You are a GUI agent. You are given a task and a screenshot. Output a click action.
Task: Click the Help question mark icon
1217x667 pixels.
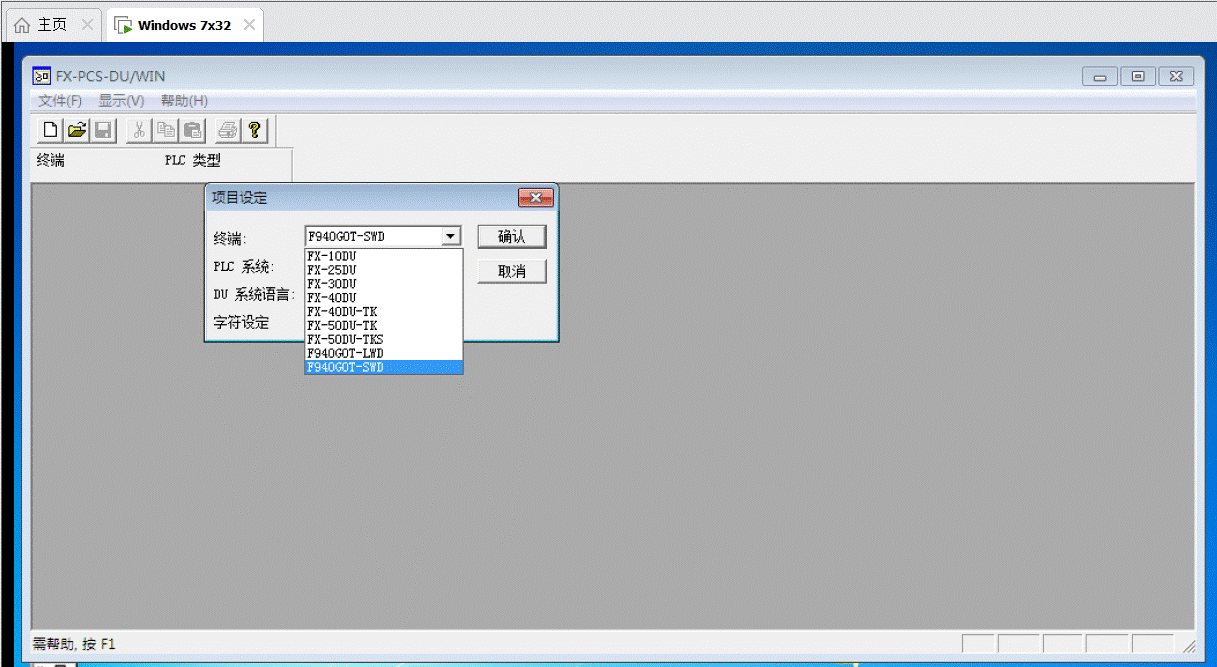click(254, 130)
